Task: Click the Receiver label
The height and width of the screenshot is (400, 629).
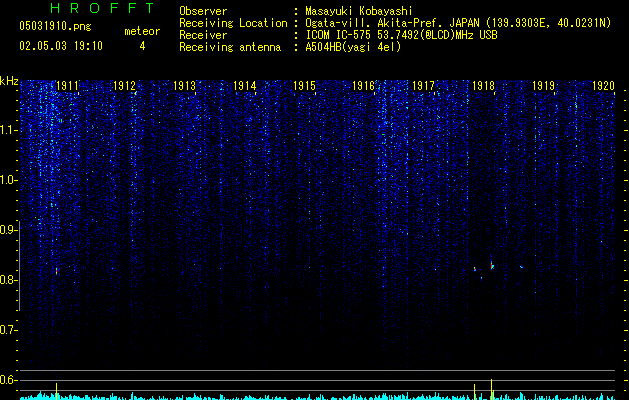Action: [x=203, y=35]
